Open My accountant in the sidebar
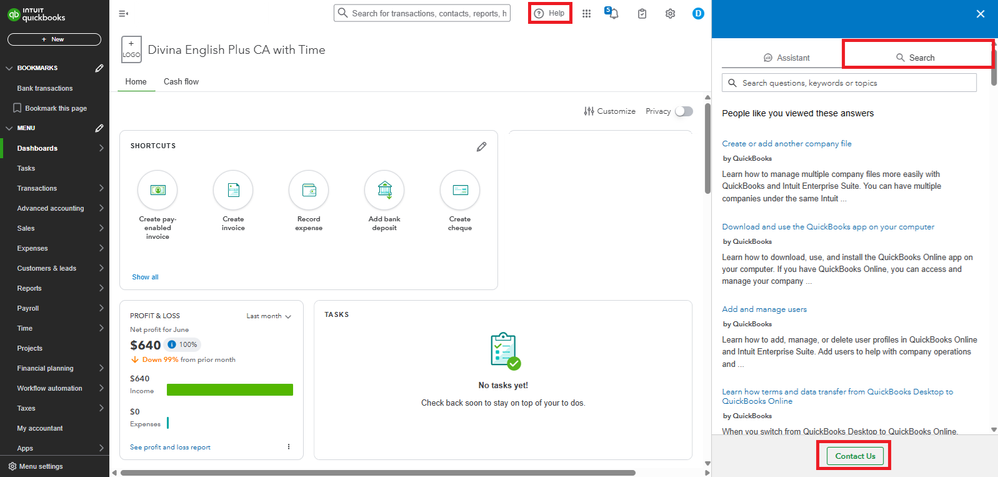 [40, 429]
